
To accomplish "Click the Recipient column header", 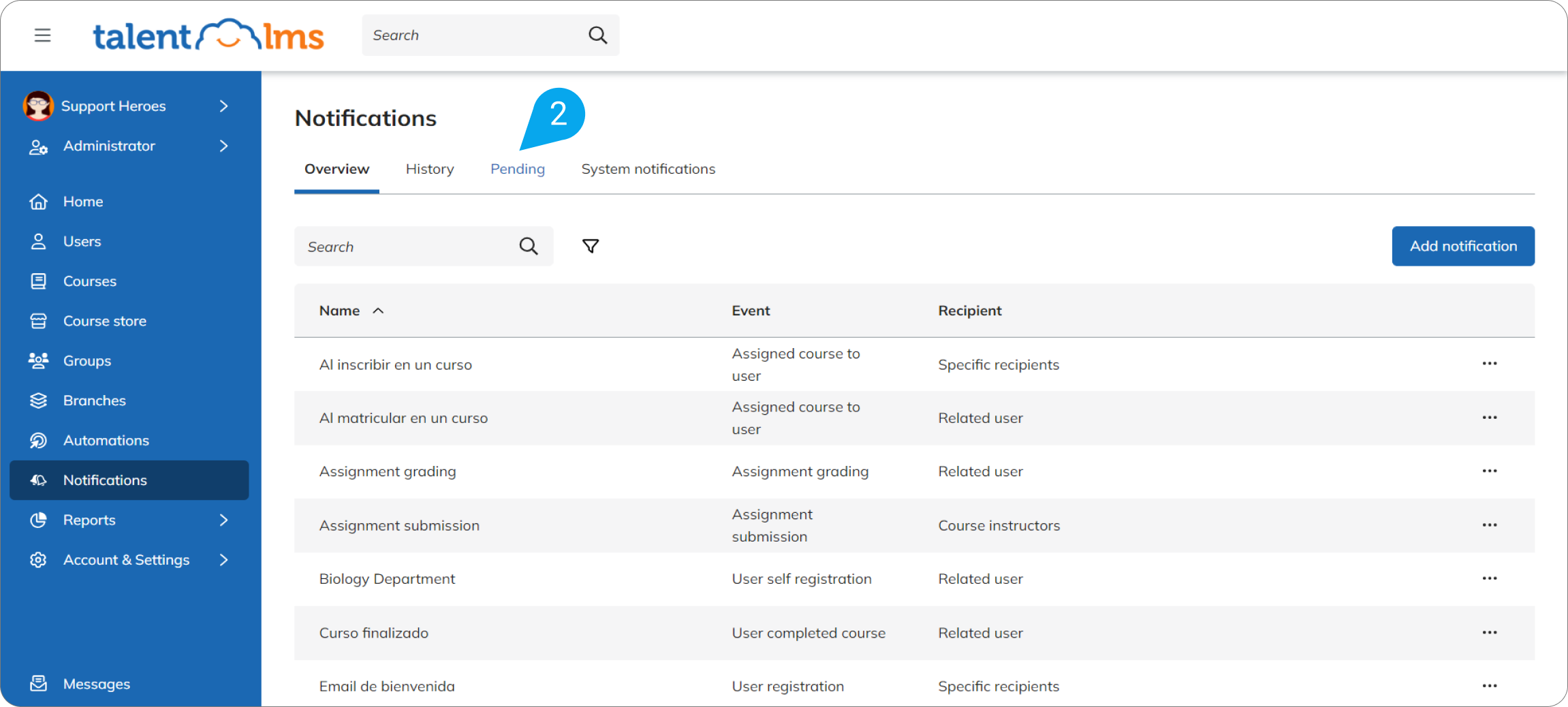I will tap(969, 311).
